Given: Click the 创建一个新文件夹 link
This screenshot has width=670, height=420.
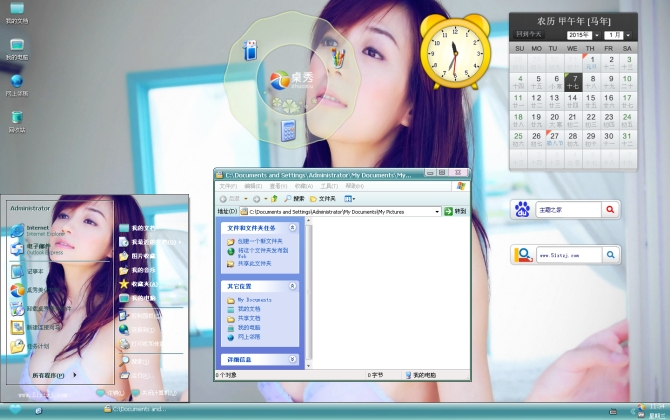Looking at the screenshot, I should coord(260,241).
